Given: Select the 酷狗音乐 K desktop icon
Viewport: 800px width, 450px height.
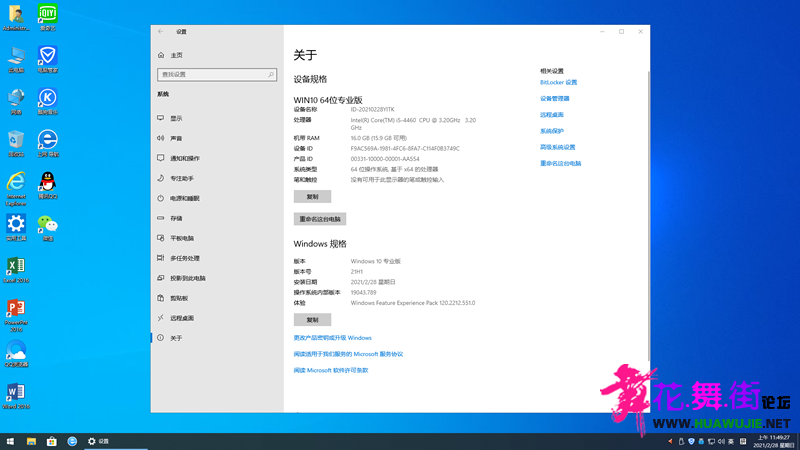Looking at the screenshot, I should 47,102.
